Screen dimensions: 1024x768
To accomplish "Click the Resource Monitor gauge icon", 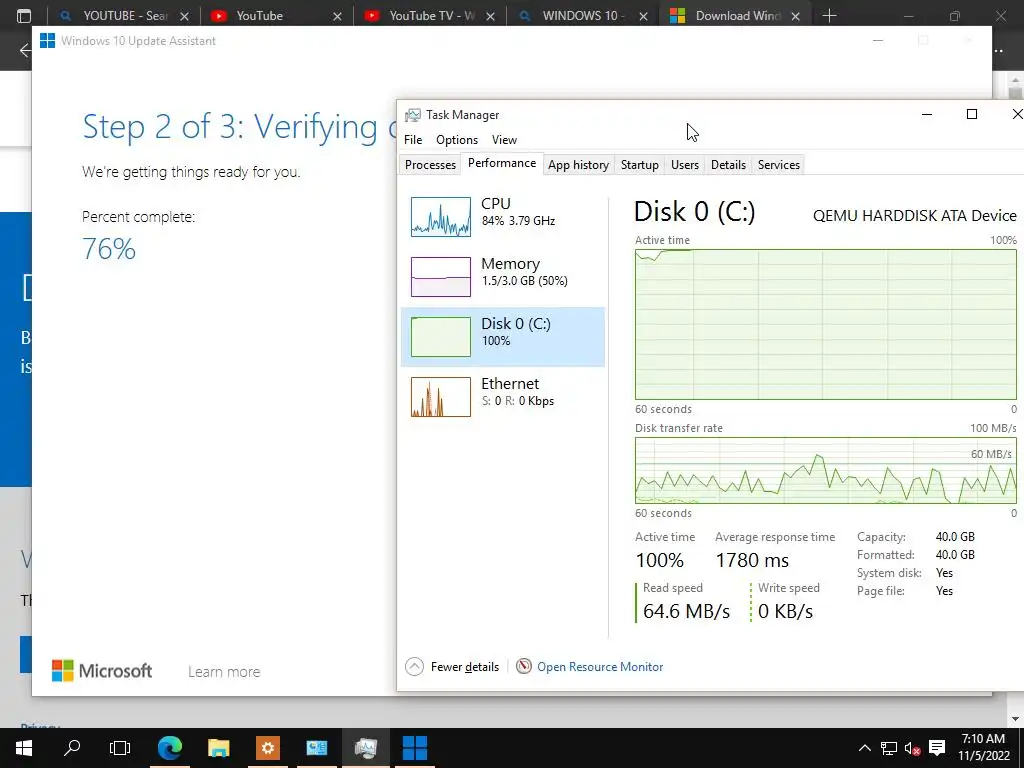I will click(x=524, y=666).
